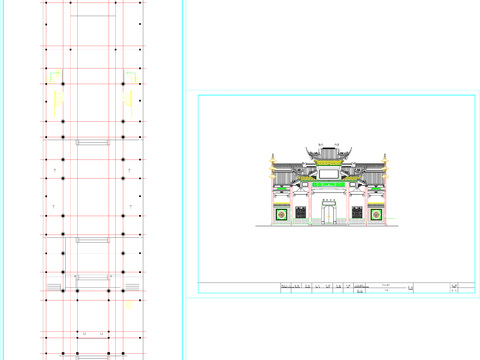The width and height of the screenshot is (480, 360).
Task: Select the small yellow square near plan bottom right
Action: [x=129, y=305]
